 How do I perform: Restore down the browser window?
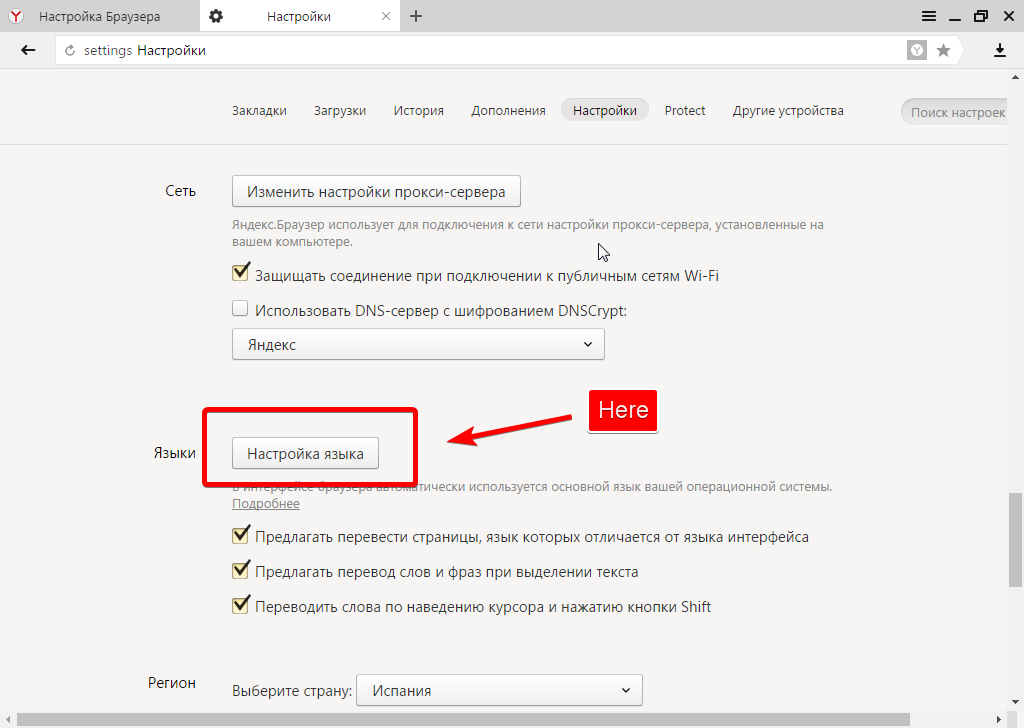(981, 16)
